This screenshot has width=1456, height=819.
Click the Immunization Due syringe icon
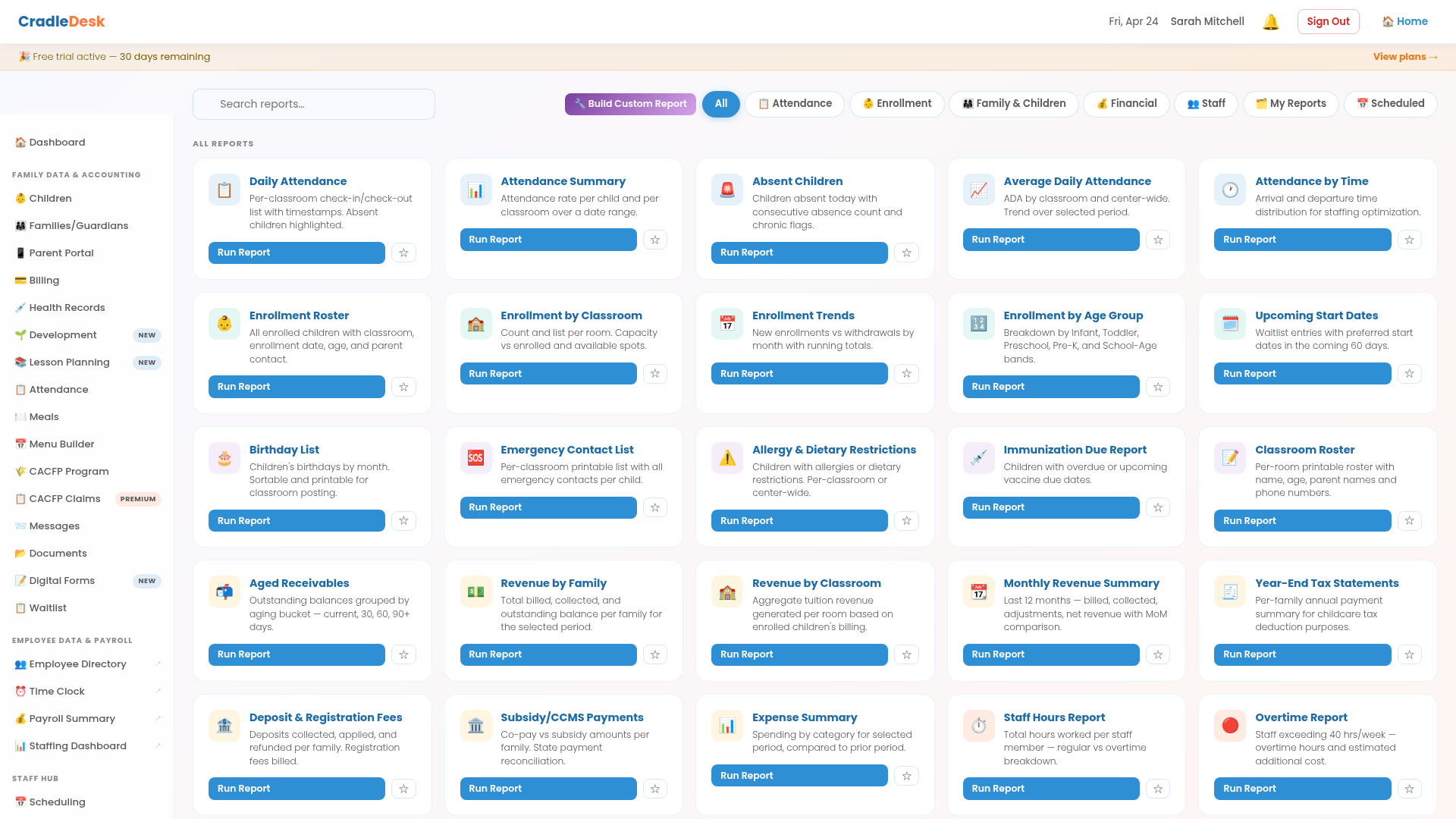click(979, 458)
